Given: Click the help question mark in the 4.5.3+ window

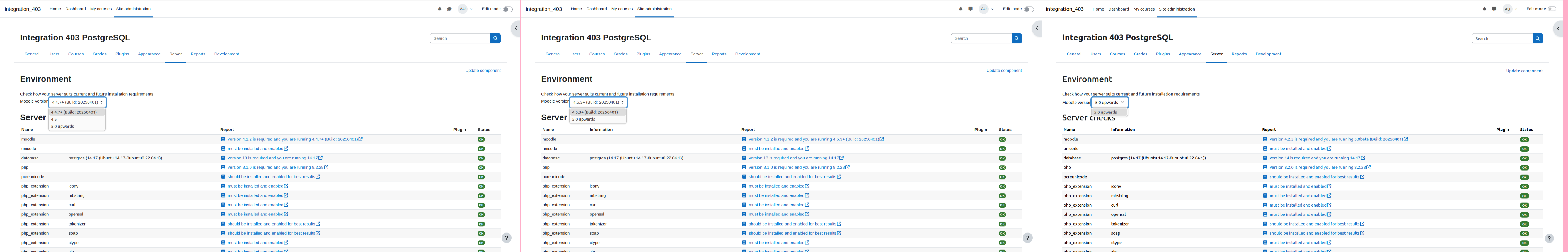Looking at the screenshot, I should pos(1027,238).
